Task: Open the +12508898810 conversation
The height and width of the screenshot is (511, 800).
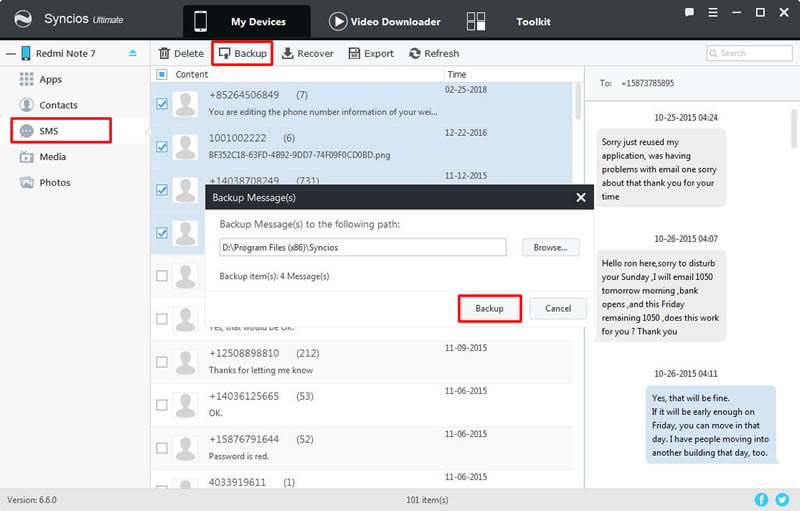Action: pos(362,362)
